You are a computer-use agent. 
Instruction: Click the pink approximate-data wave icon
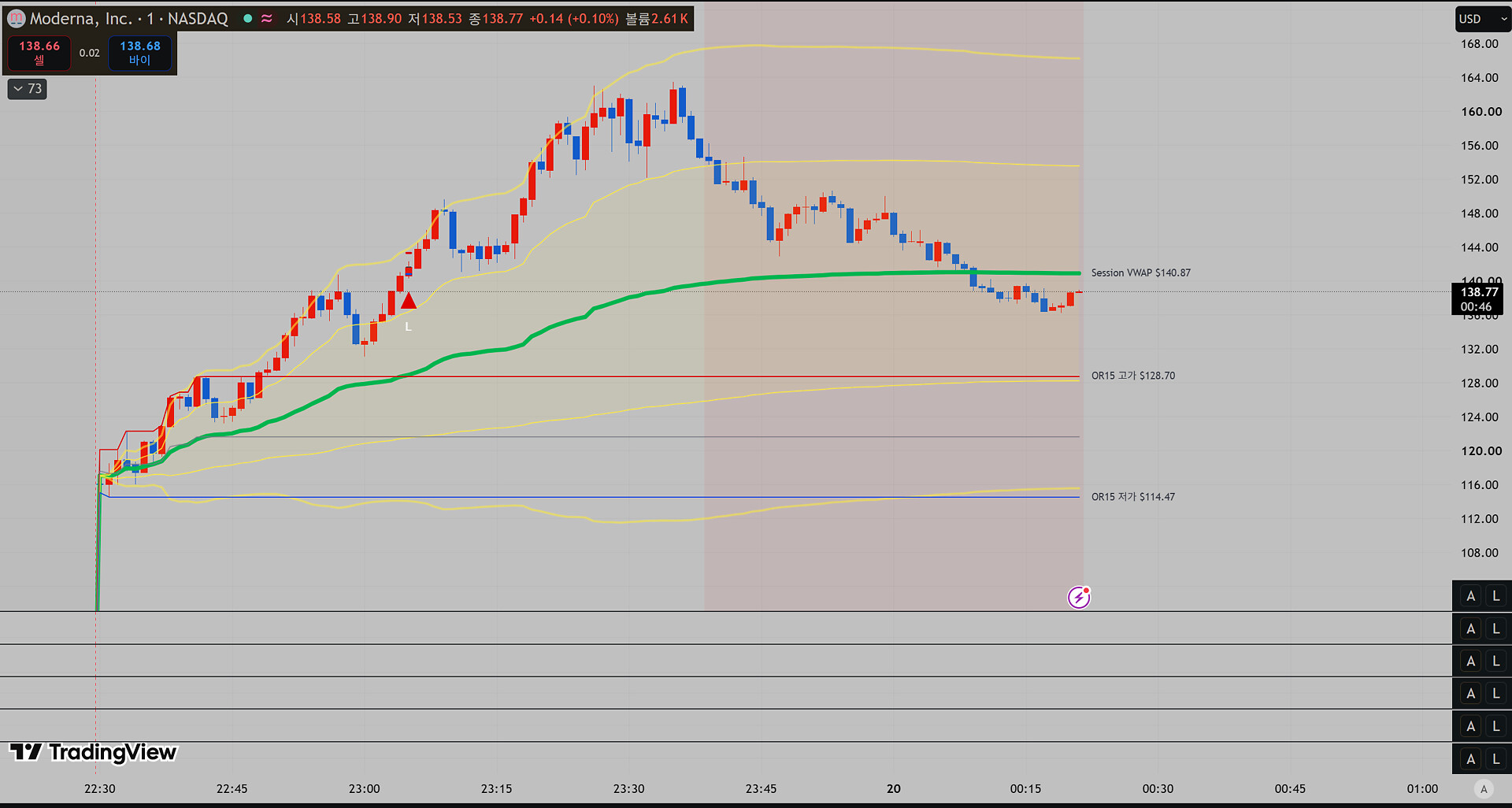tap(267, 18)
